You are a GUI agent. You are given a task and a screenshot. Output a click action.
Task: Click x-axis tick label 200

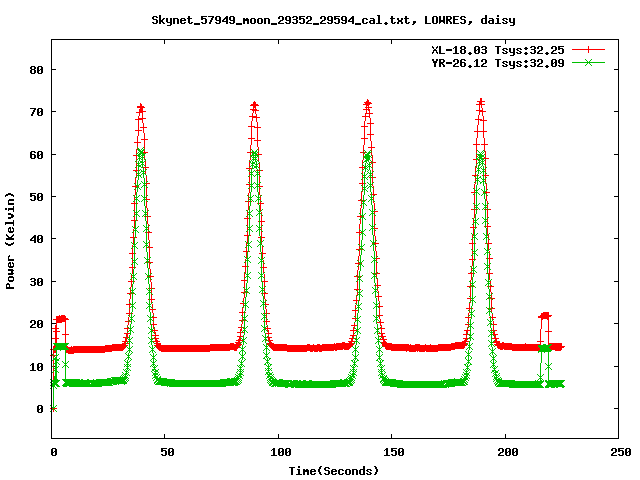(507, 452)
